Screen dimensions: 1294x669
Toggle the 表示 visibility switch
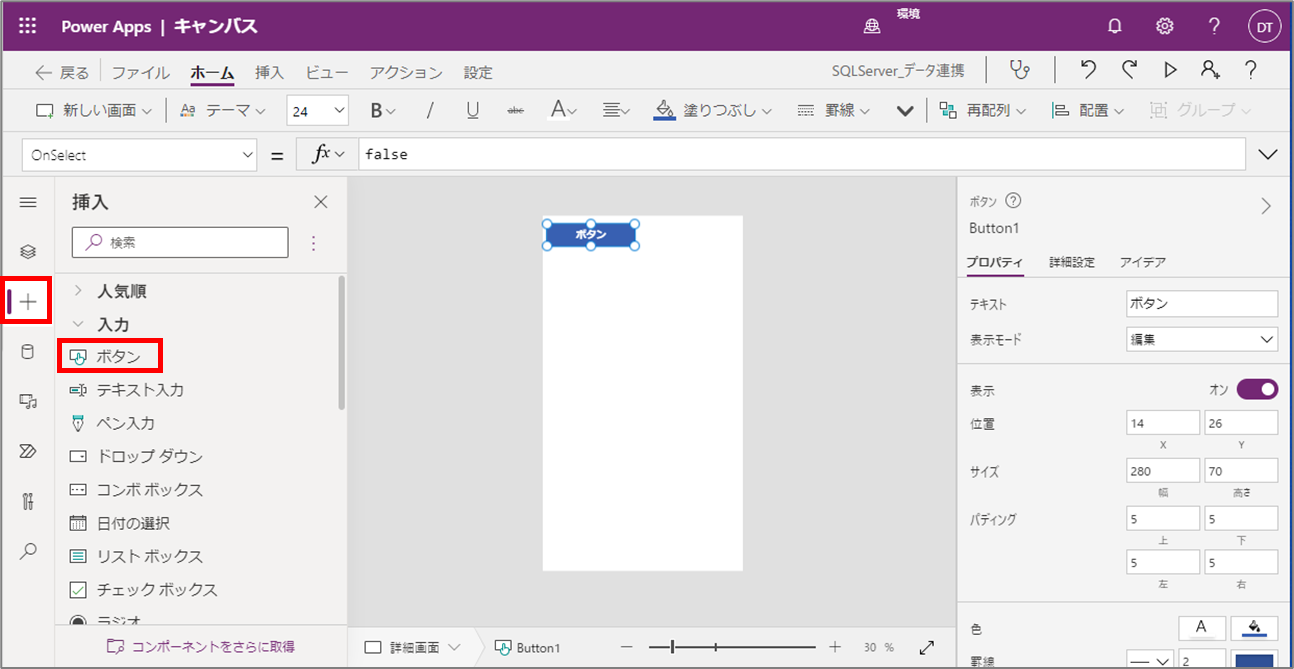click(1257, 389)
